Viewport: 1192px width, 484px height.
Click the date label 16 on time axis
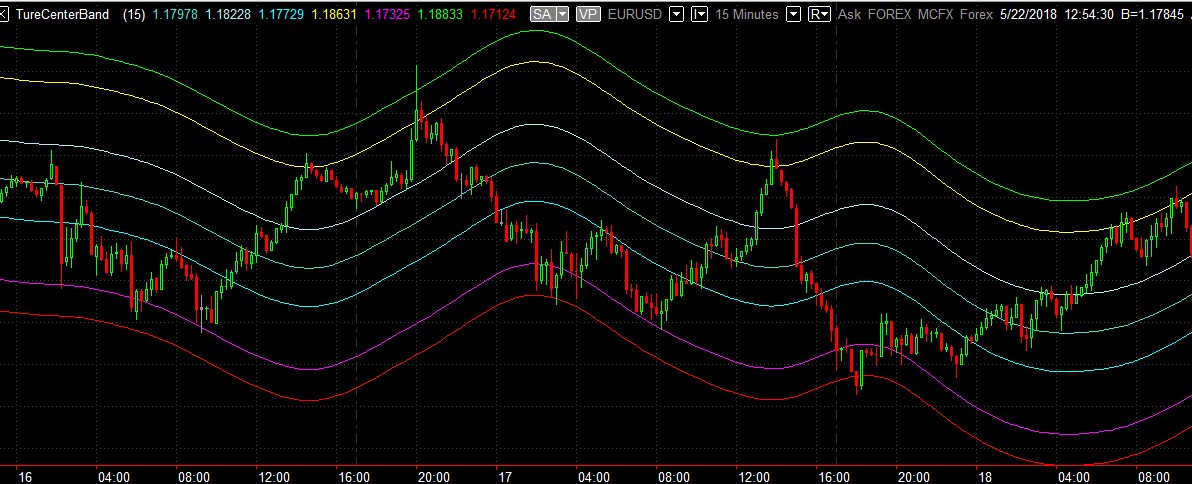coord(25,477)
